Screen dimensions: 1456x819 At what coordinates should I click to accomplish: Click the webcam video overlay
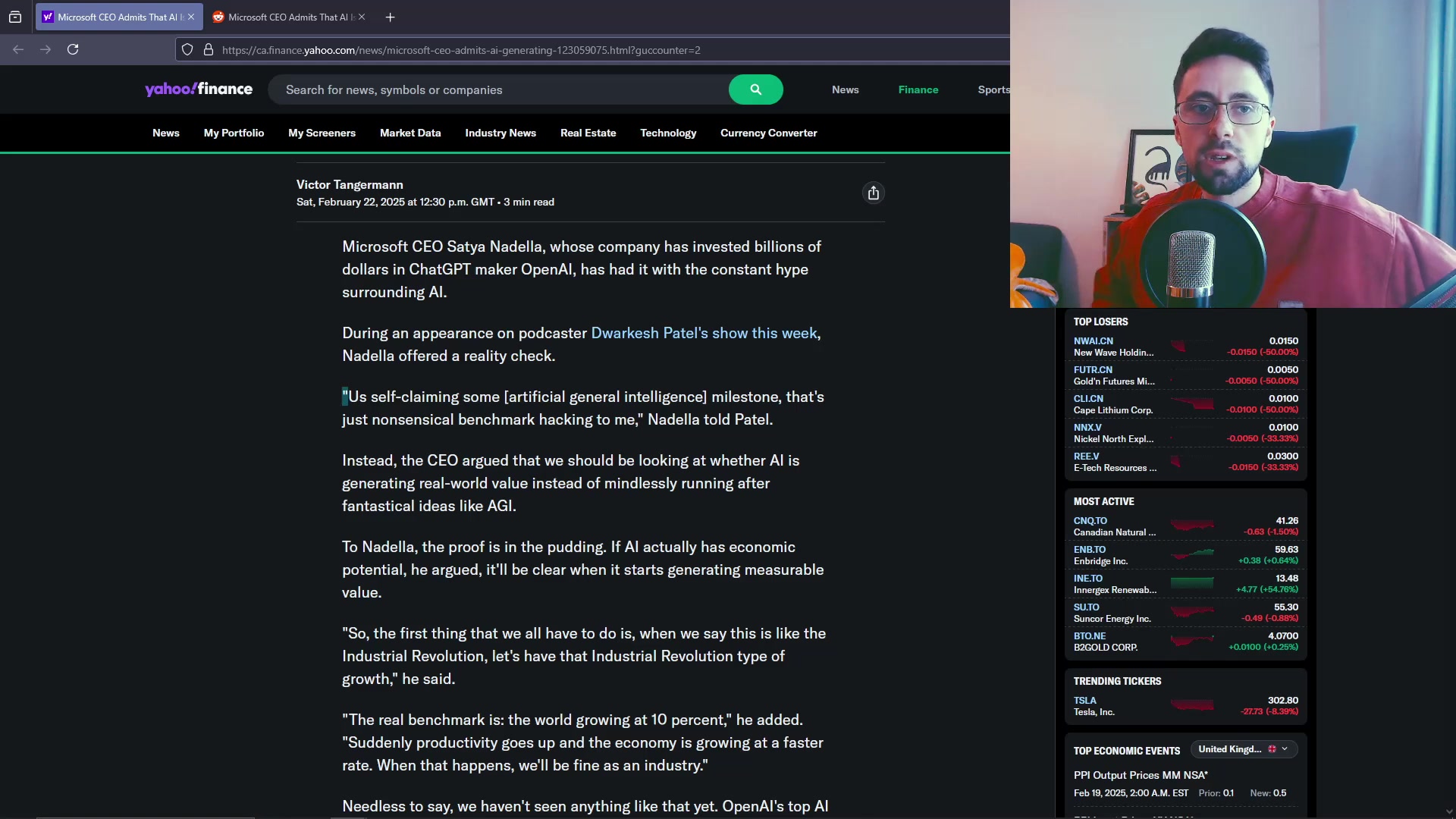(1233, 154)
